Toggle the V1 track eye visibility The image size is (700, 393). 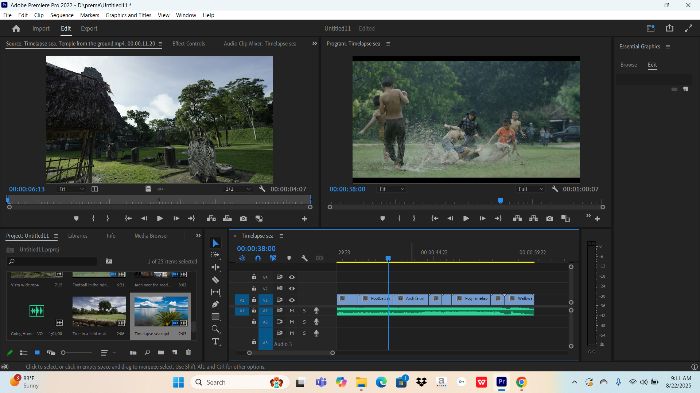(292, 300)
